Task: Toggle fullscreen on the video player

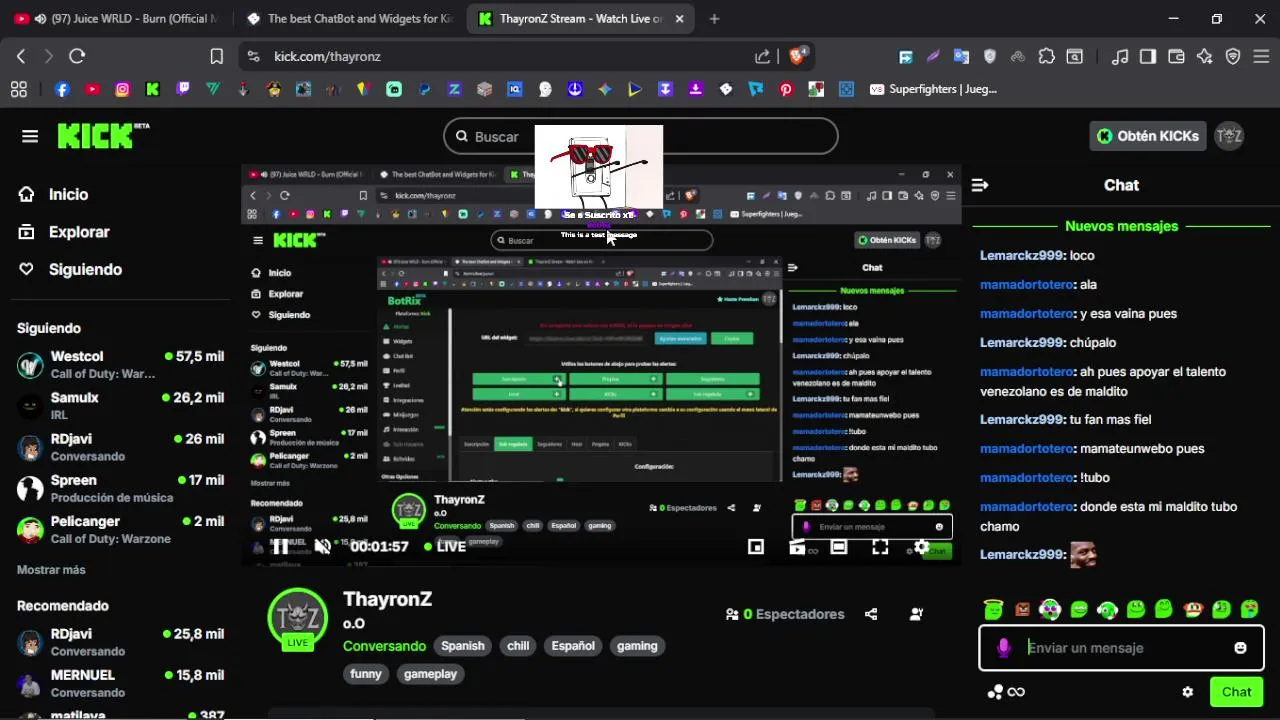Action: (880, 547)
